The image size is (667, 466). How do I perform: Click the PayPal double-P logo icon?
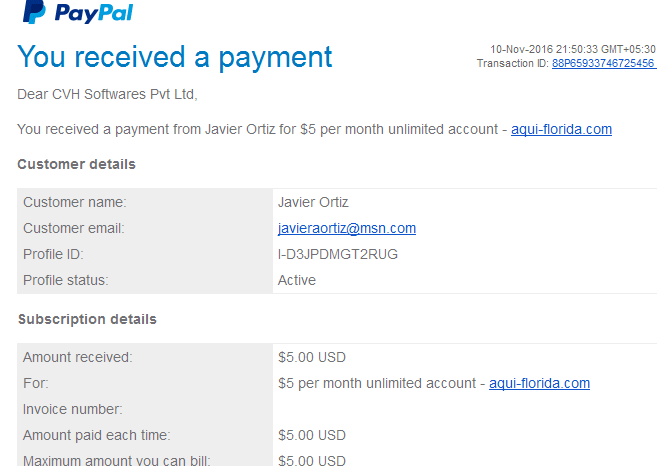34,11
